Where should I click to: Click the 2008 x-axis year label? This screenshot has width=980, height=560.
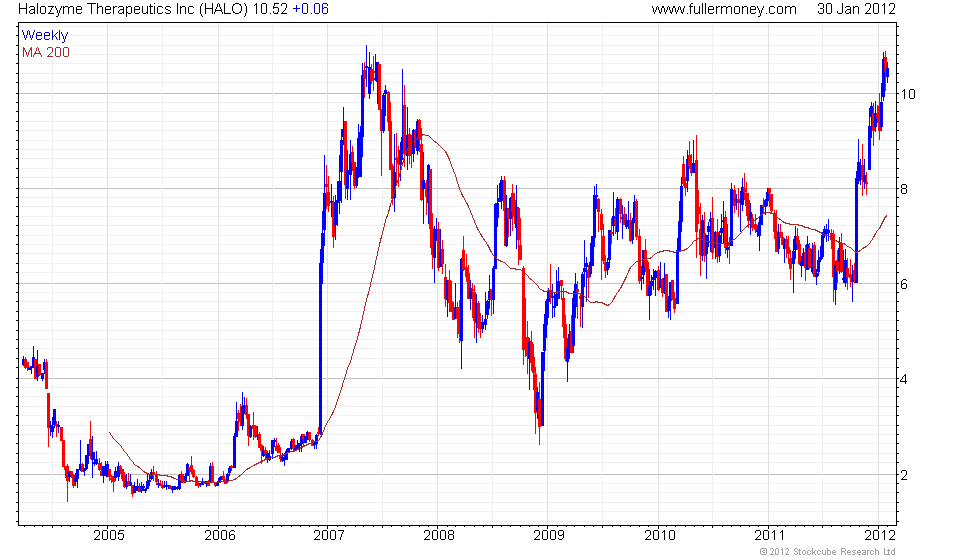click(439, 535)
